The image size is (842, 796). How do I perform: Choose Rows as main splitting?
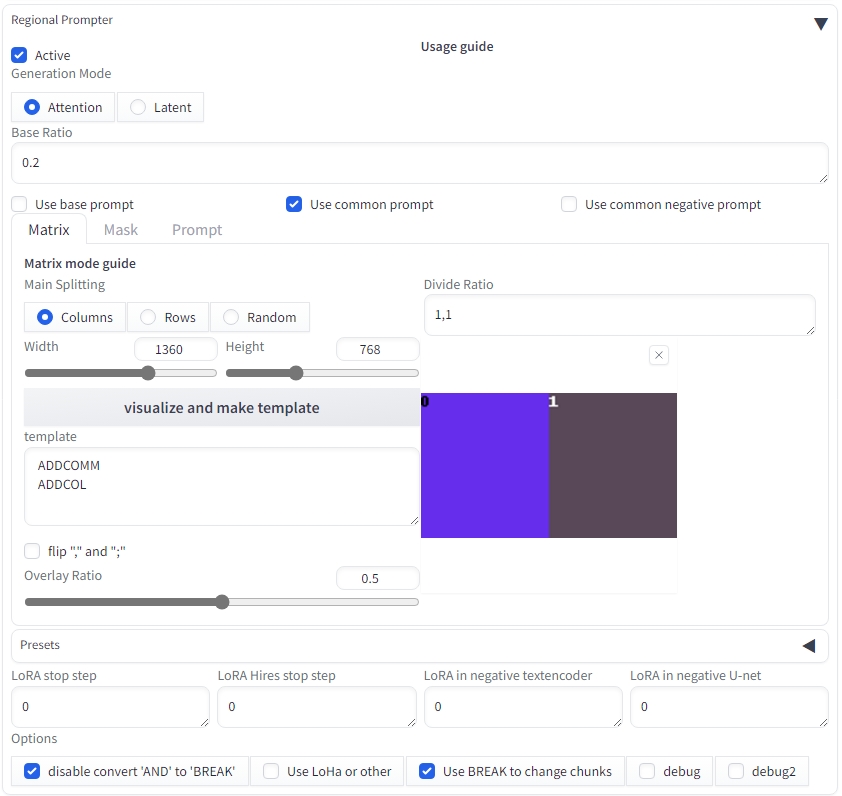(148, 318)
